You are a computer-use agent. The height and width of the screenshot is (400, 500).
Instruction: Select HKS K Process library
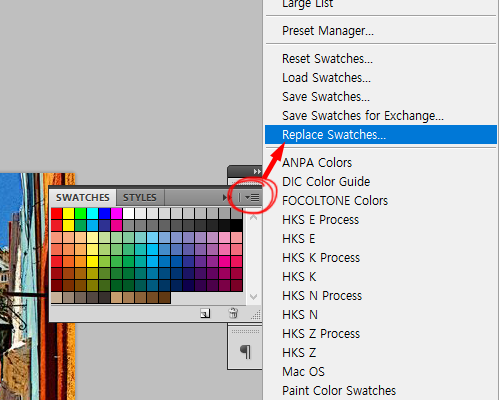(321, 258)
